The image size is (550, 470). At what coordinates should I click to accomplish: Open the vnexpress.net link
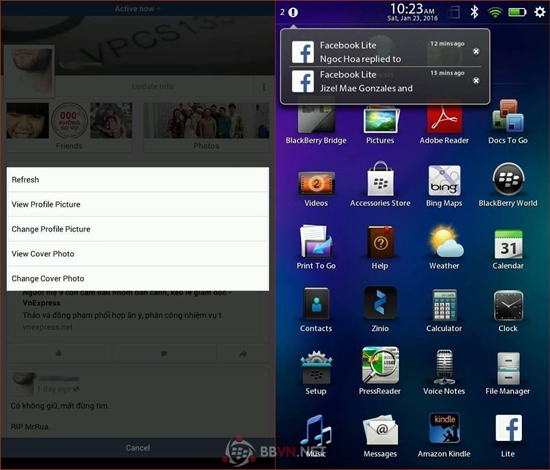[x=48, y=327]
